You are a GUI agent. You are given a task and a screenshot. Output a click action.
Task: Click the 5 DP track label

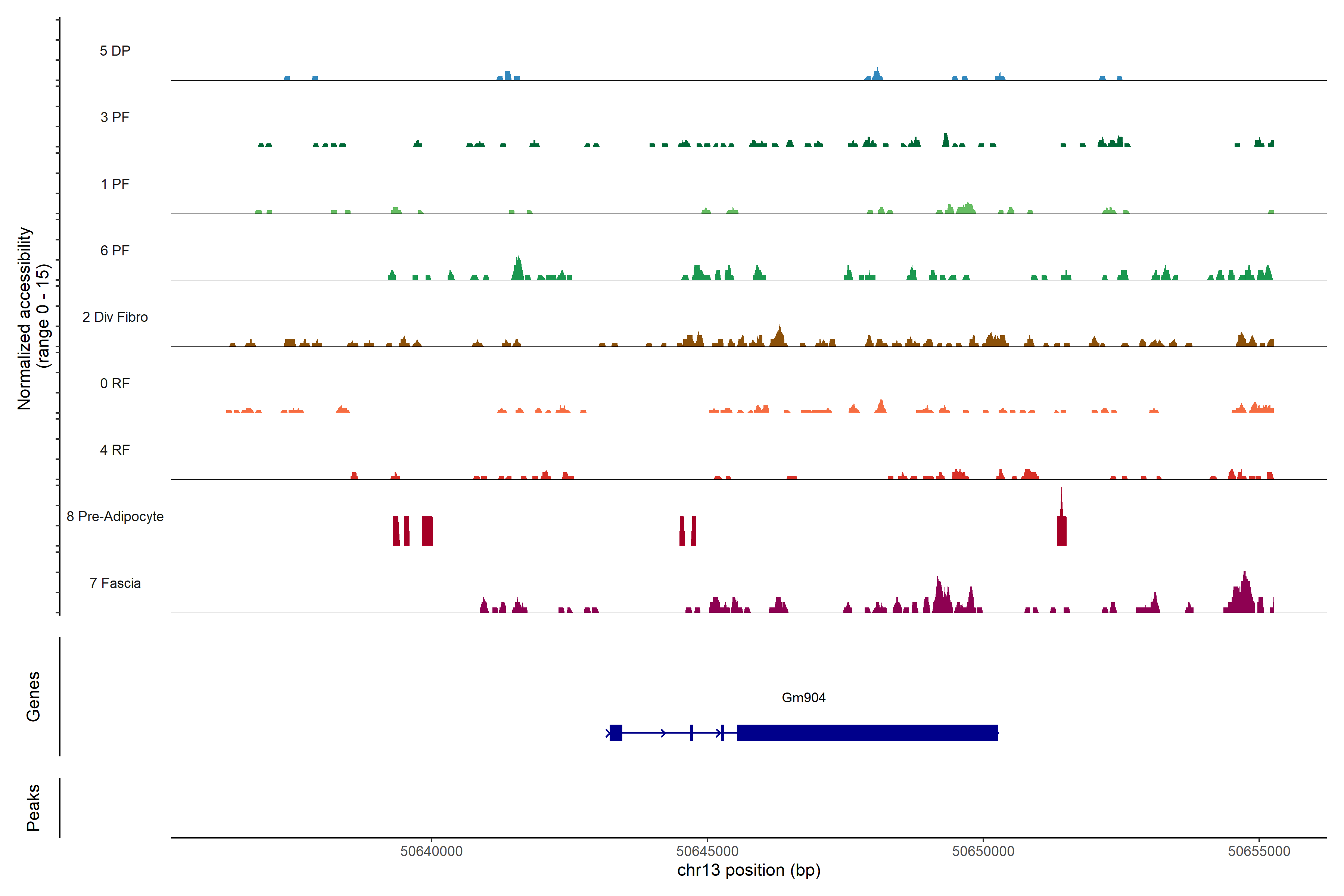pyautogui.click(x=115, y=51)
